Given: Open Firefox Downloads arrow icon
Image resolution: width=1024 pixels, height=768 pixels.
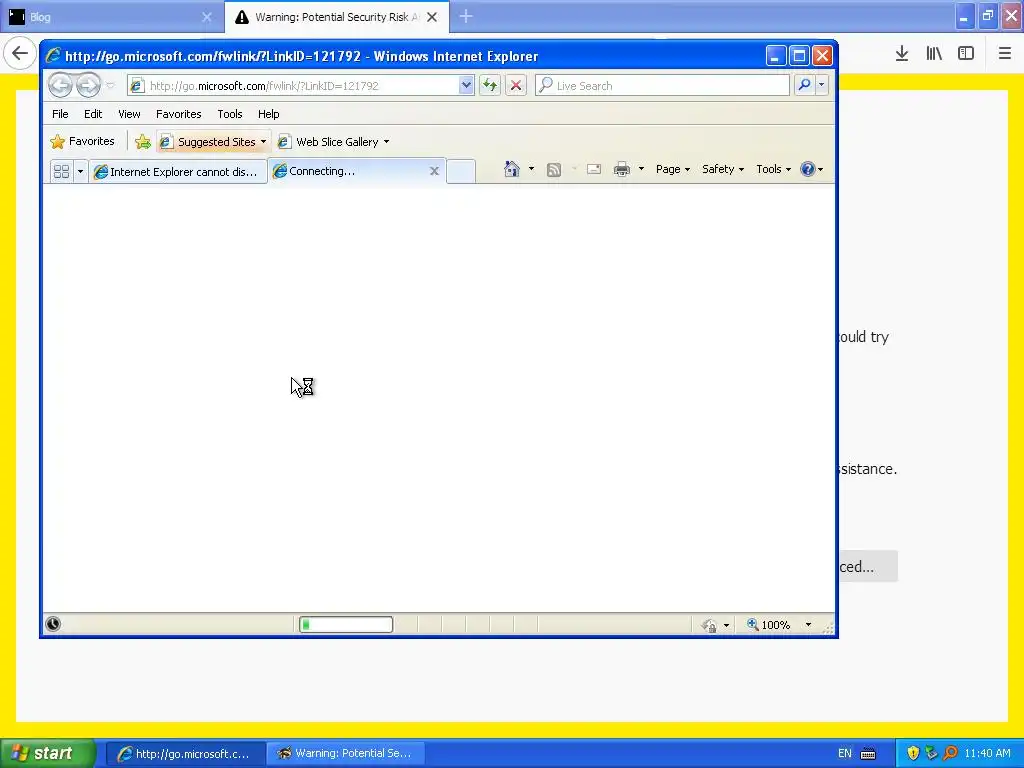Looking at the screenshot, I should 902,54.
